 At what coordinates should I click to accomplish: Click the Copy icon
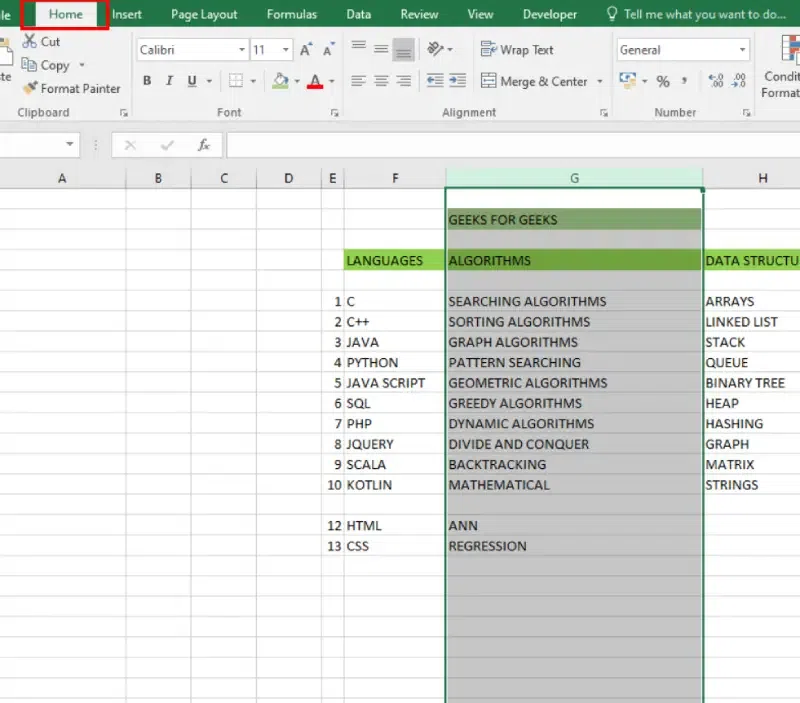coord(29,65)
